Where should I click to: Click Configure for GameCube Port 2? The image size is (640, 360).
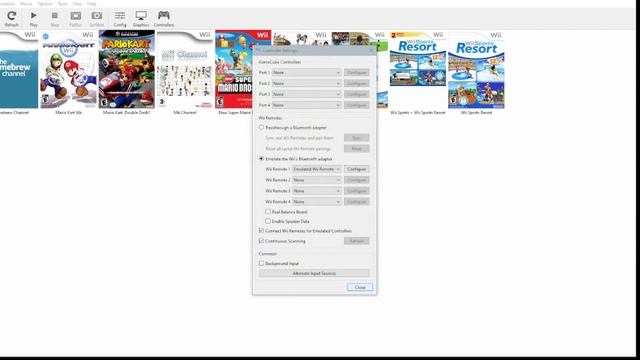pos(356,83)
